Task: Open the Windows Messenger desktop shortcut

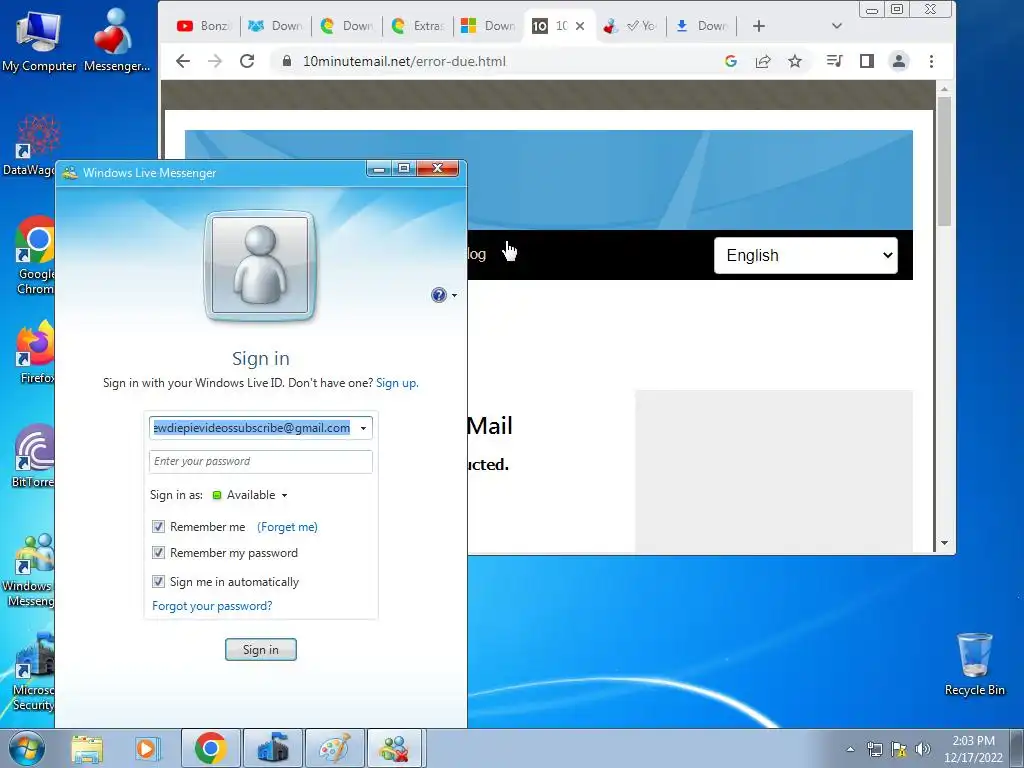Action: 29,569
